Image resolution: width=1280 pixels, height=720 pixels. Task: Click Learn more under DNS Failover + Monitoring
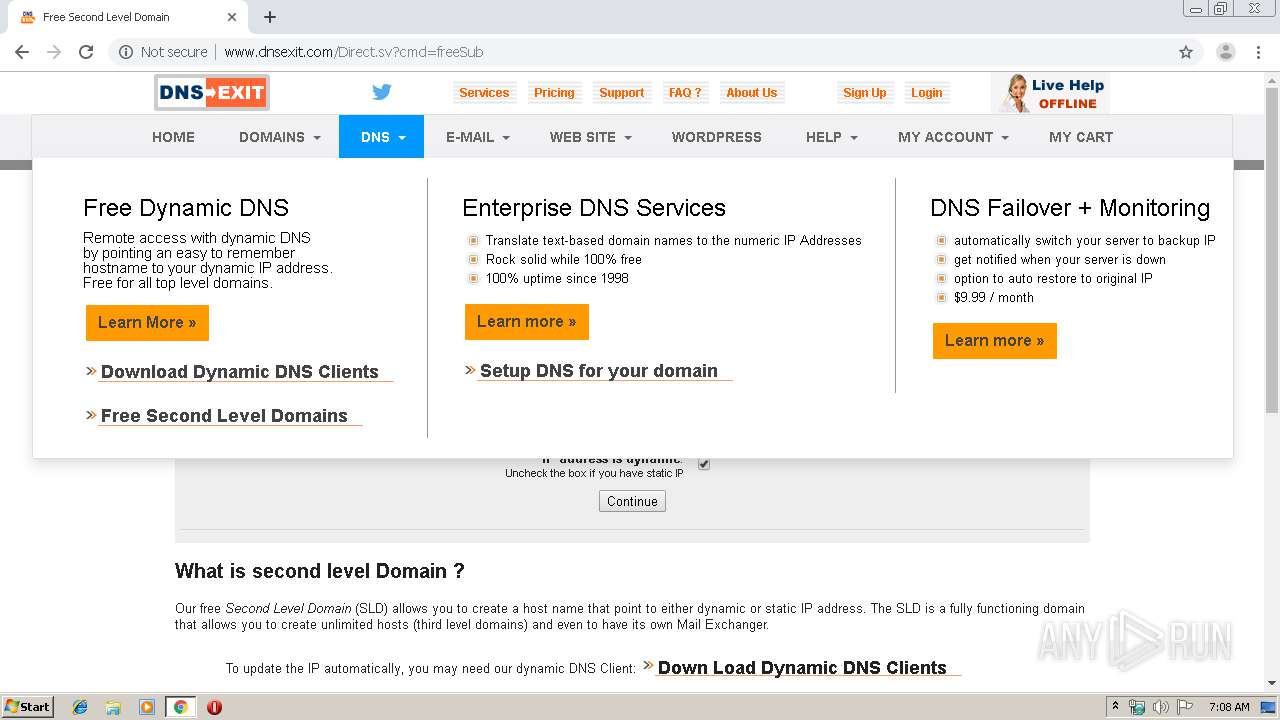click(995, 340)
